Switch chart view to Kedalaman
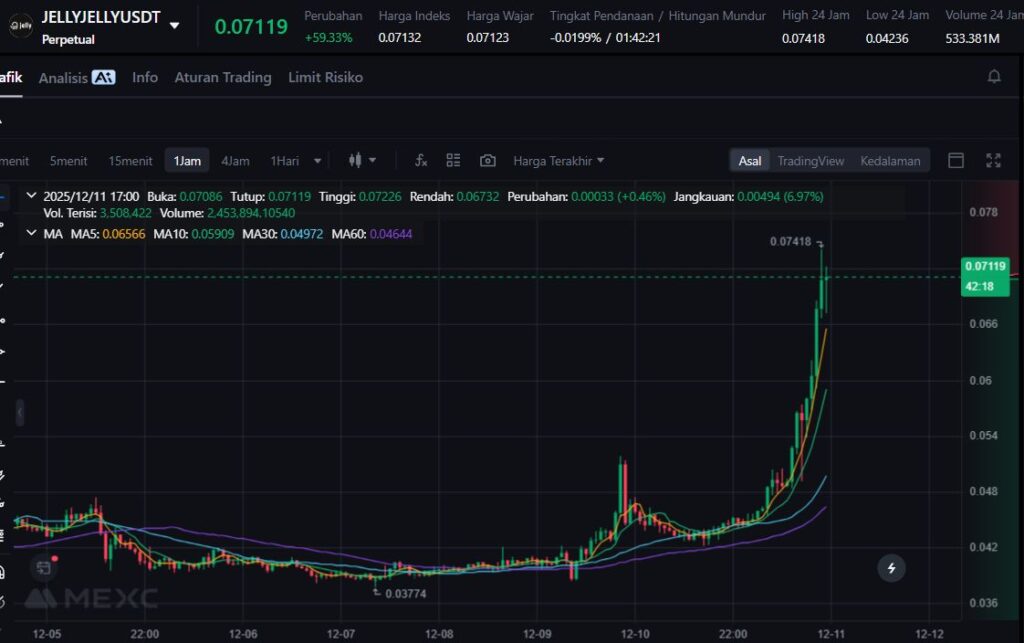Viewport: 1024px width, 643px height. pyautogui.click(x=890, y=161)
